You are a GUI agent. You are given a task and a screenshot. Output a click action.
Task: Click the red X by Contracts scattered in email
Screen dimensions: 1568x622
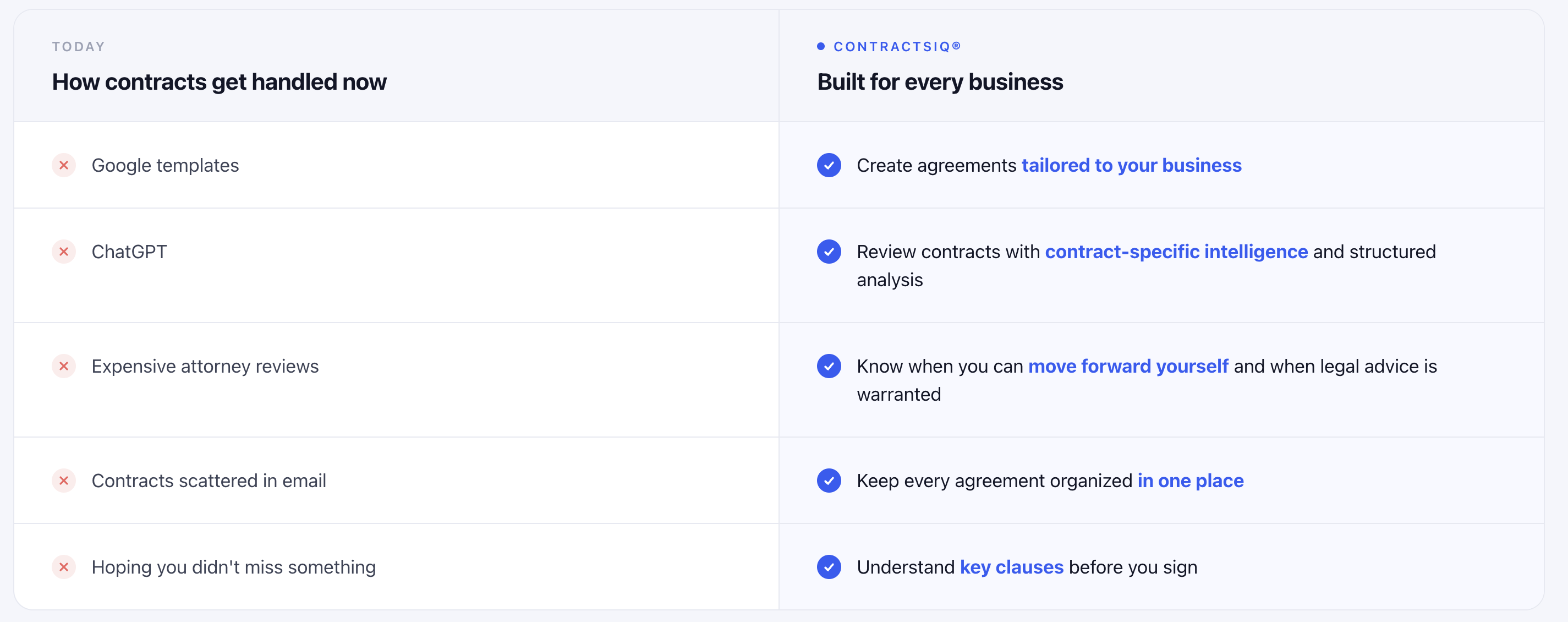(x=64, y=481)
